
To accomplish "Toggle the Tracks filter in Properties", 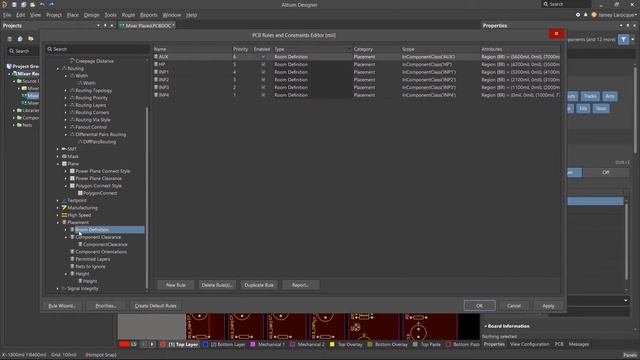I will pos(590,96).
